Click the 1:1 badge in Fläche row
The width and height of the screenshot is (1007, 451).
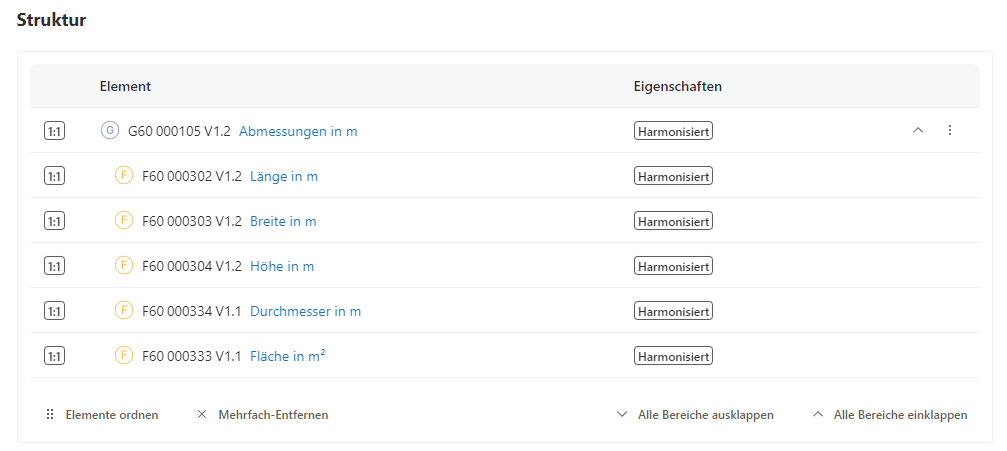[x=54, y=356]
